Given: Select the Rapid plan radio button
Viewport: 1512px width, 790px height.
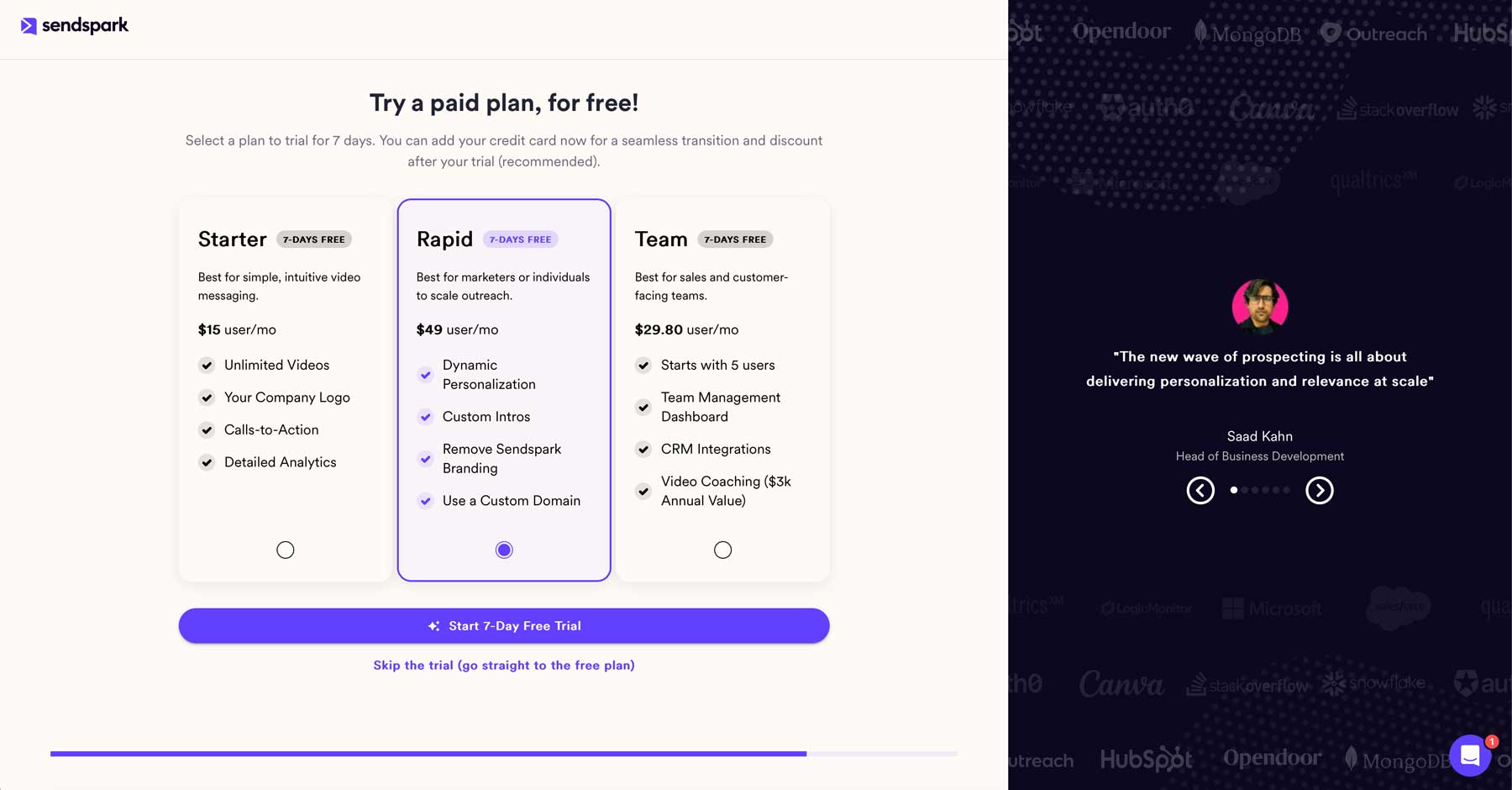Looking at the screenshot, I should tap(504, 550).
